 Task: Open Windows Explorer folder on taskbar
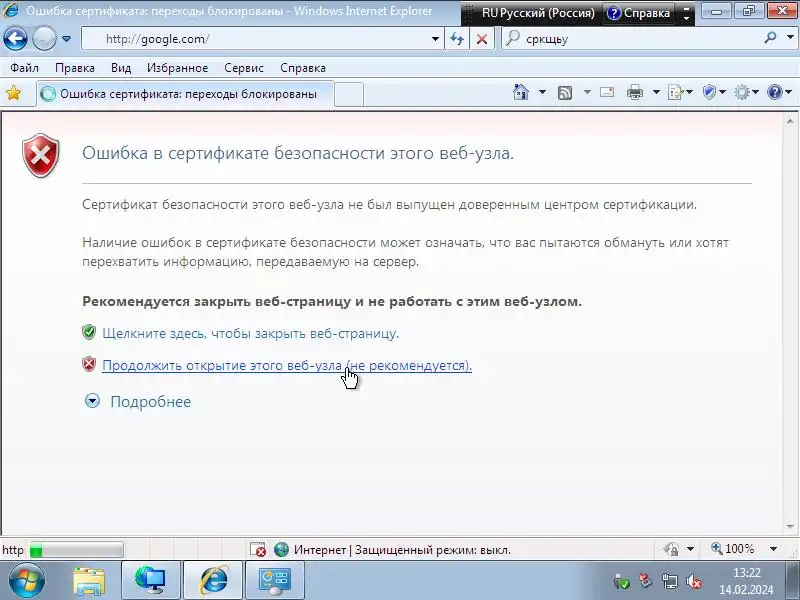[x=89, y=581]
